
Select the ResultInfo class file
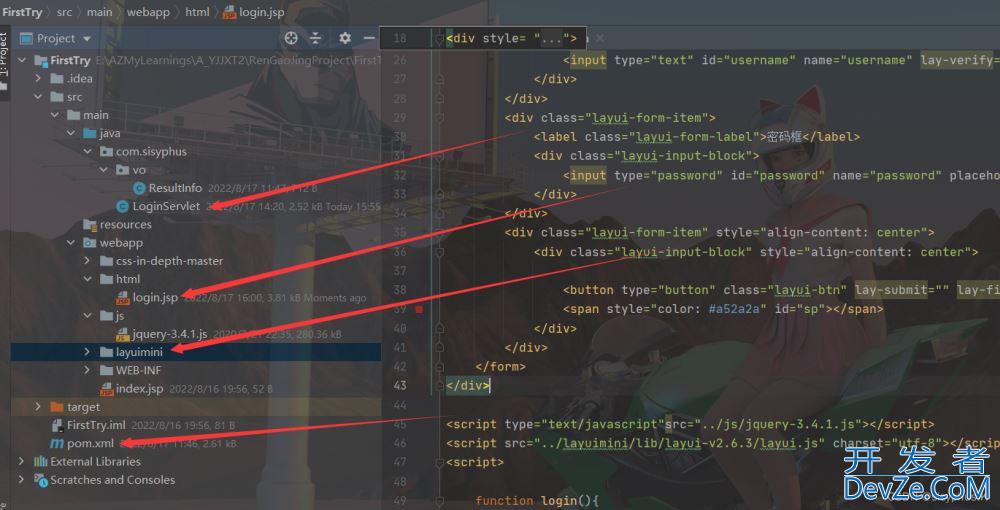click(175, 188)
